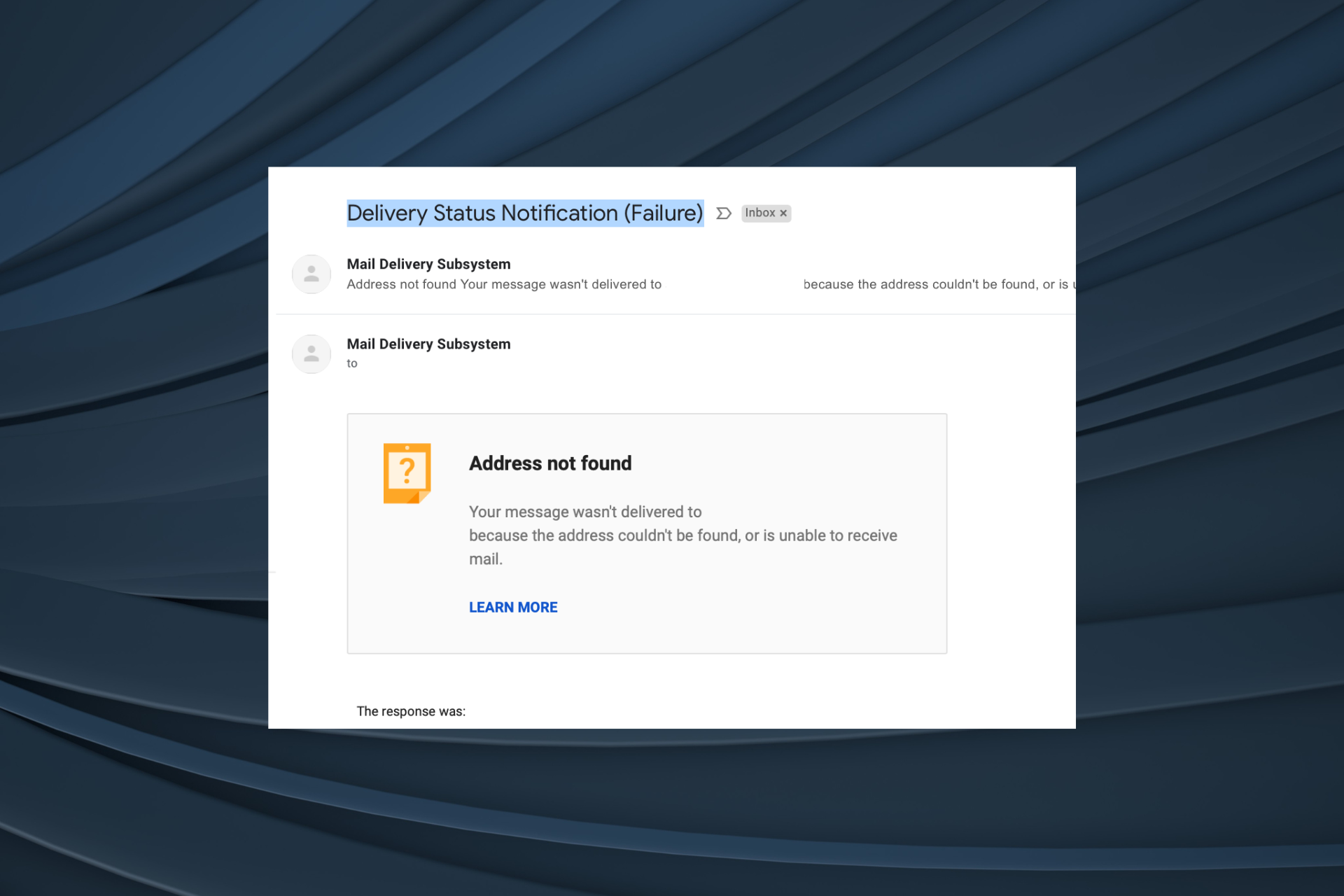Click the second message's sender avatar
The width and height of the screenshot is (1344, 896).
tap(311, 353)
